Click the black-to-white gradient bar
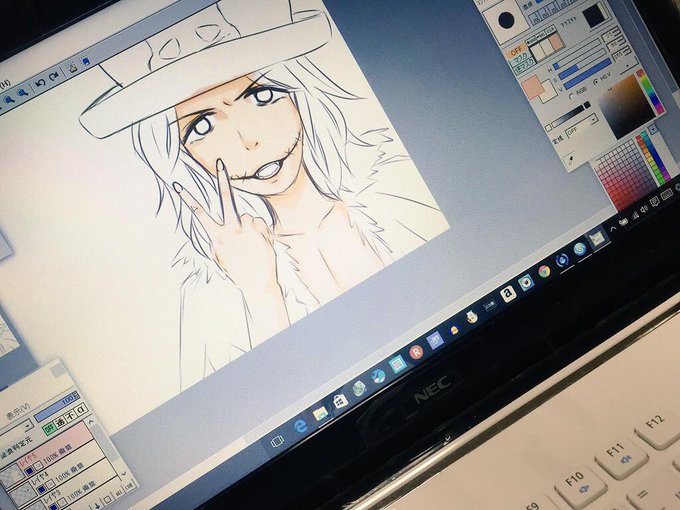 click(569, 114)
